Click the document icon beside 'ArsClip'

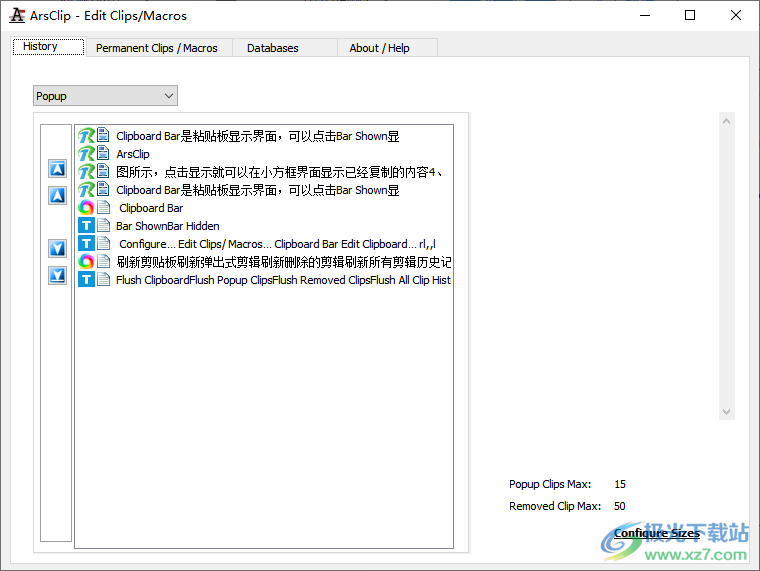click(103, 153)
